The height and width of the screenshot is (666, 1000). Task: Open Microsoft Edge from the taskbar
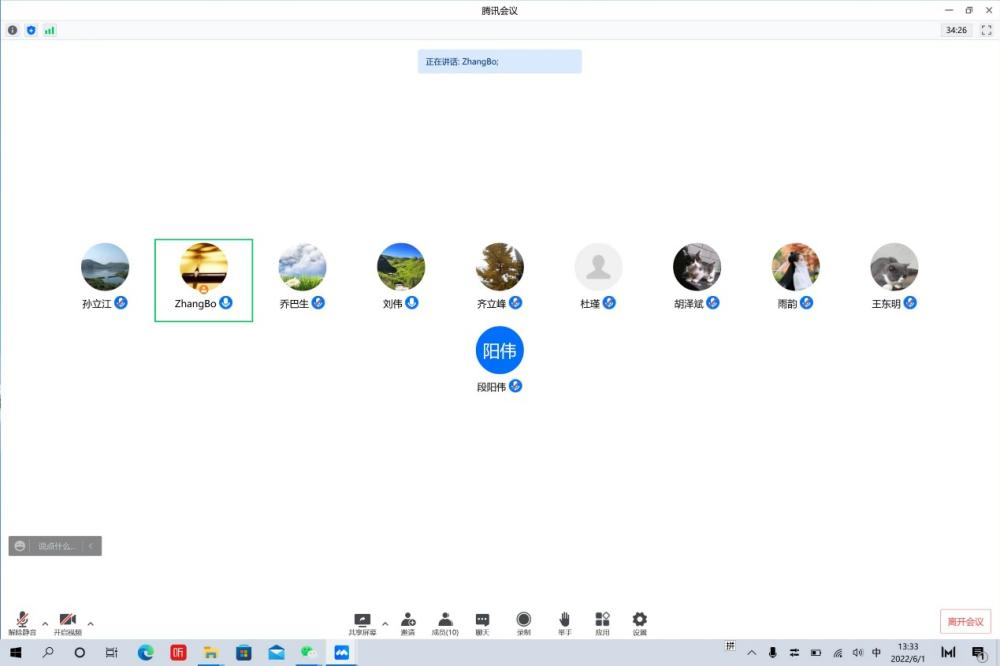[x=146, y=653]
